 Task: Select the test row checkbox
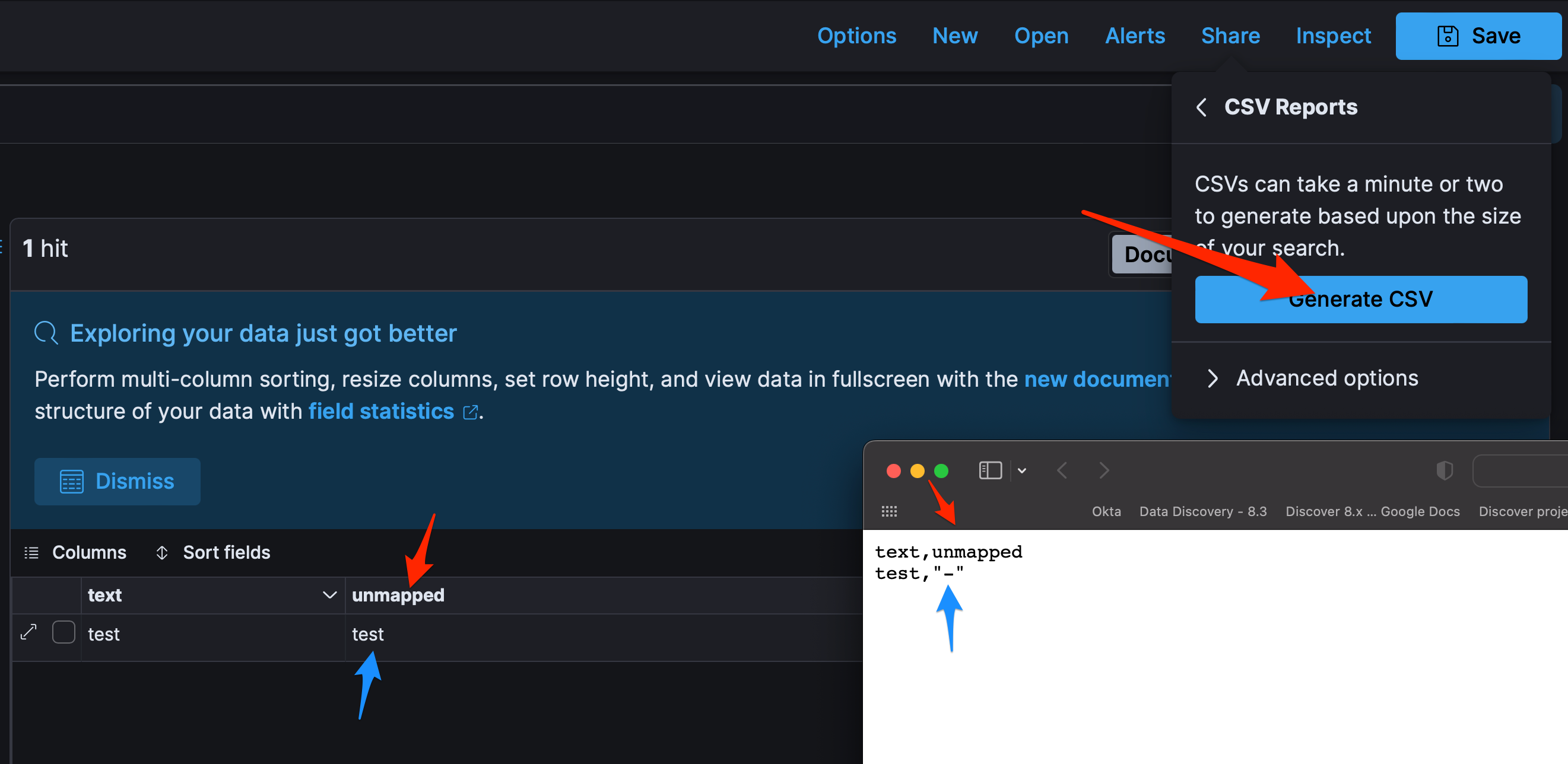[x=64, y=632]
